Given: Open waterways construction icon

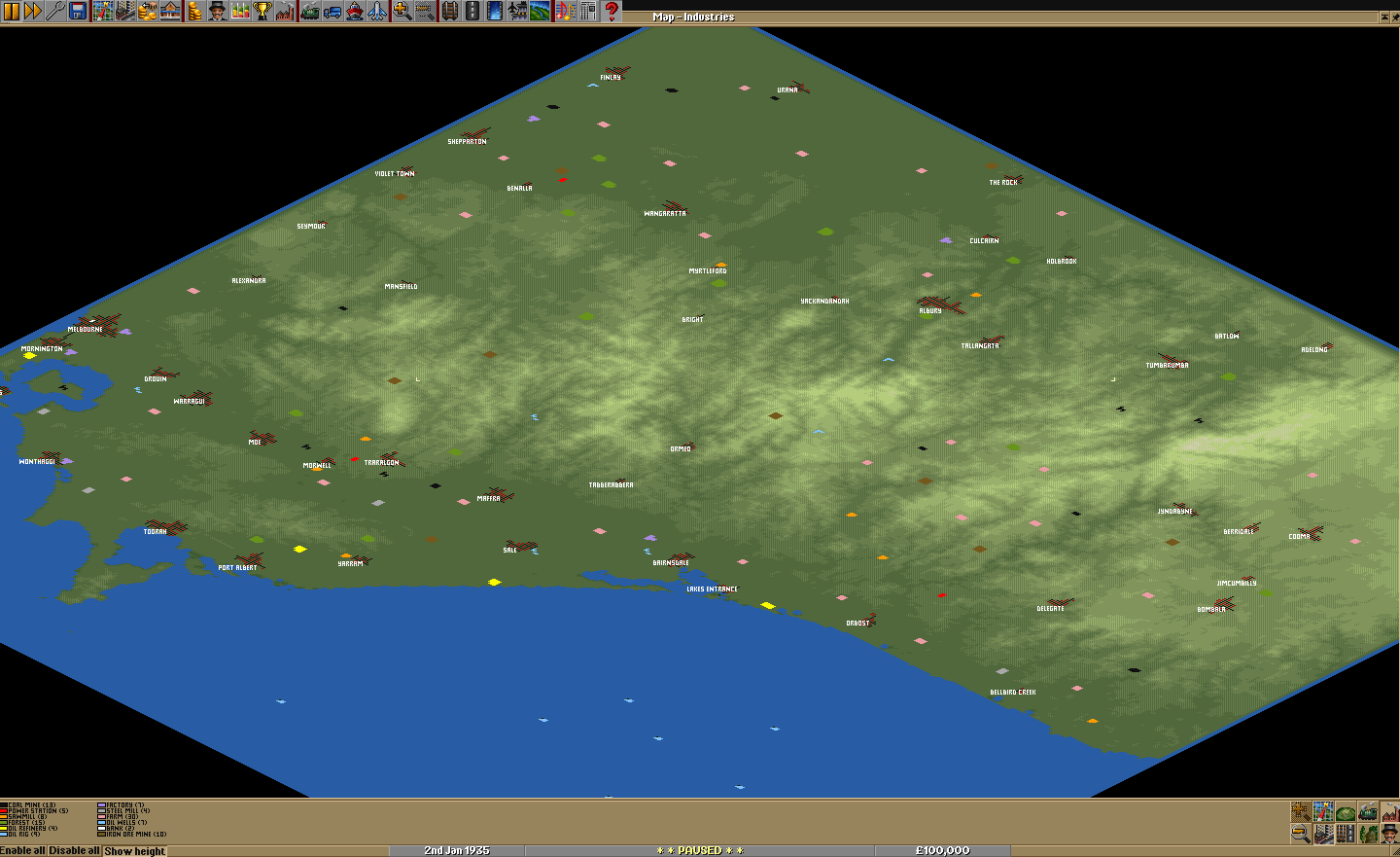Looking at the screenshot, I should pyautogui.click(x=495, y=11).
